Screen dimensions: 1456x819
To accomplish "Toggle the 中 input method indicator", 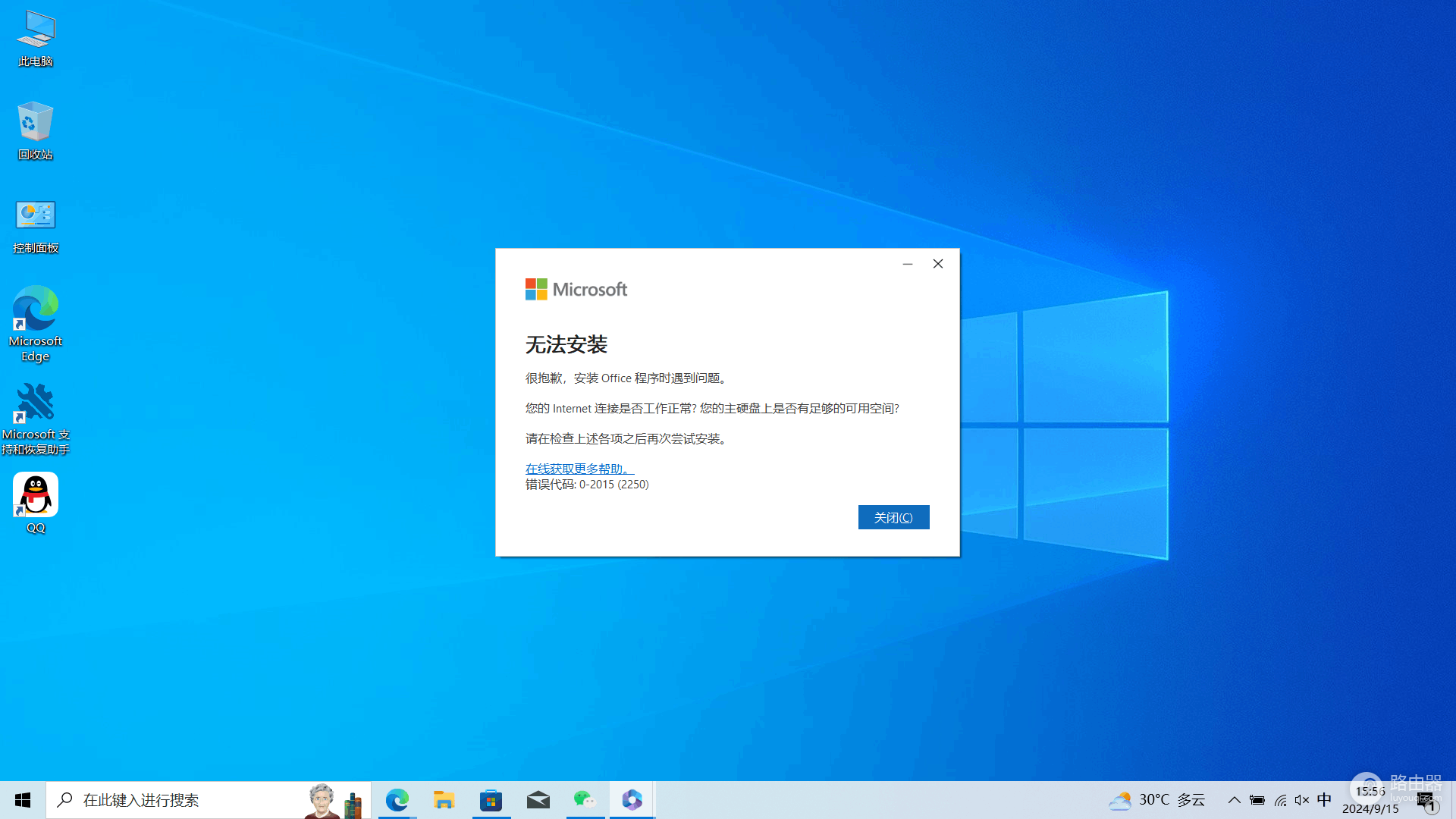I will [1324, 800].
